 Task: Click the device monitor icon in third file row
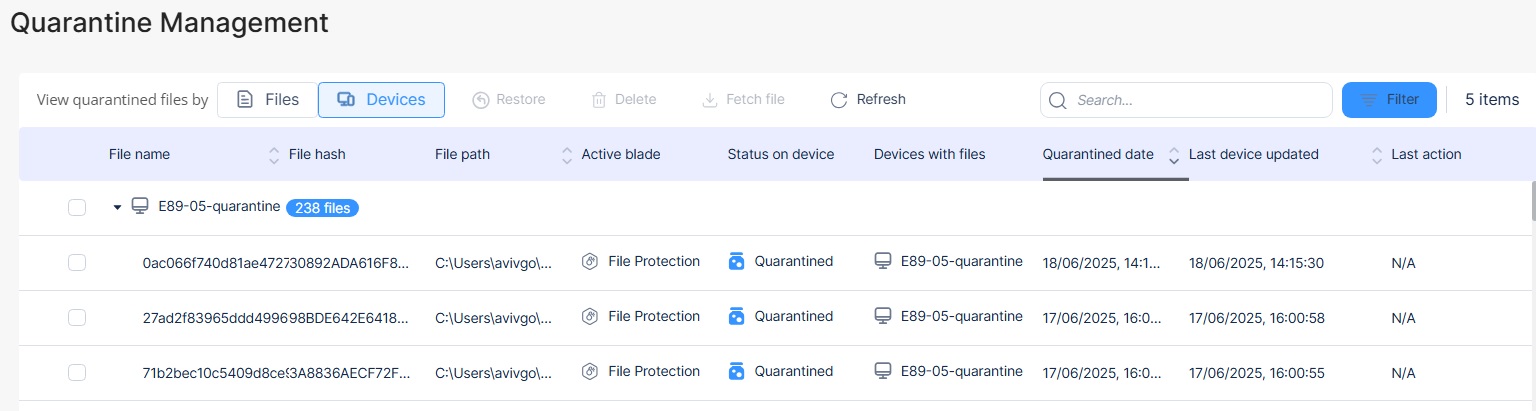[x=883, y=371]
